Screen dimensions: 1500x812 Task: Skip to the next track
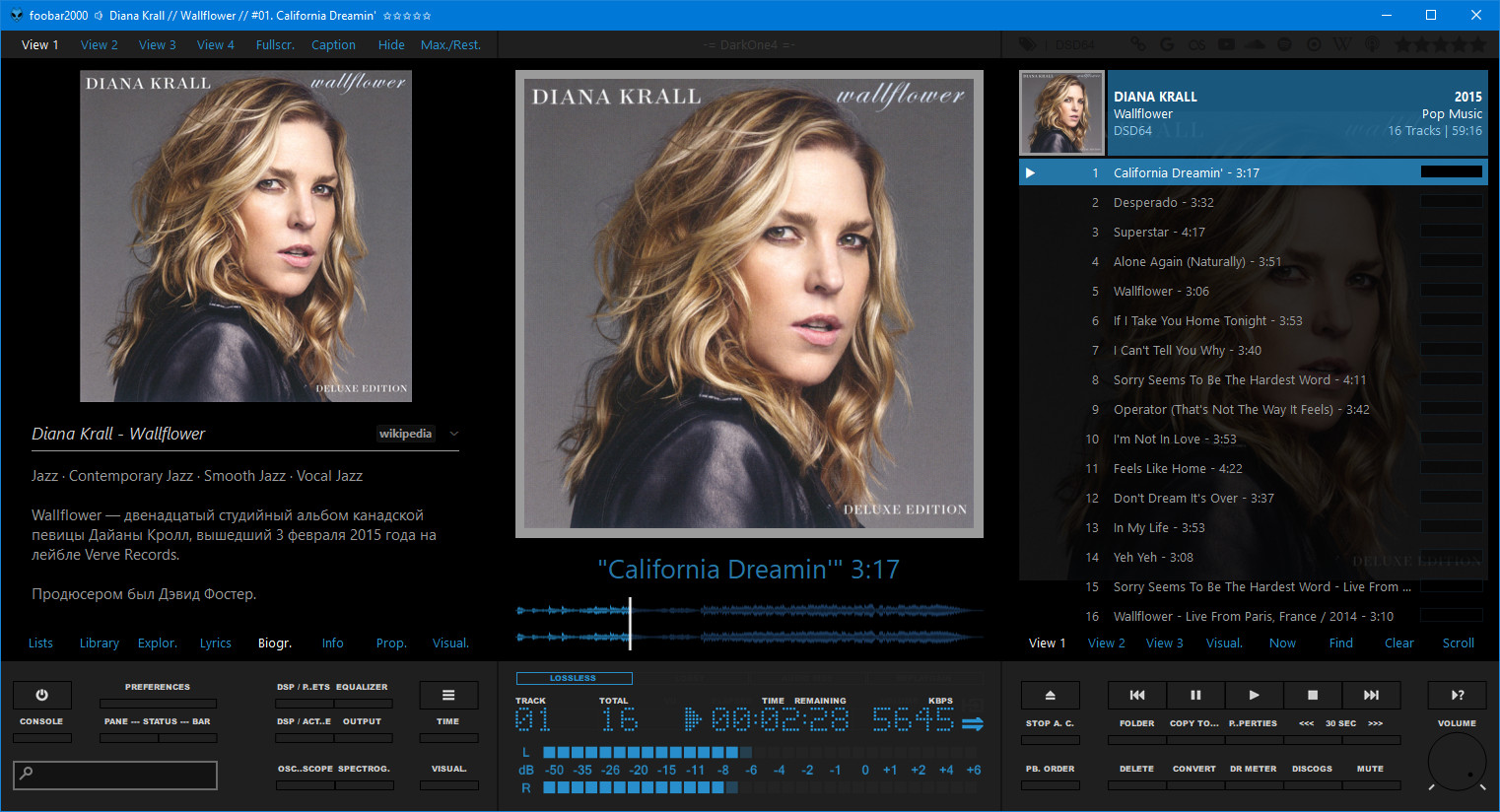(x=1371, y=695)
